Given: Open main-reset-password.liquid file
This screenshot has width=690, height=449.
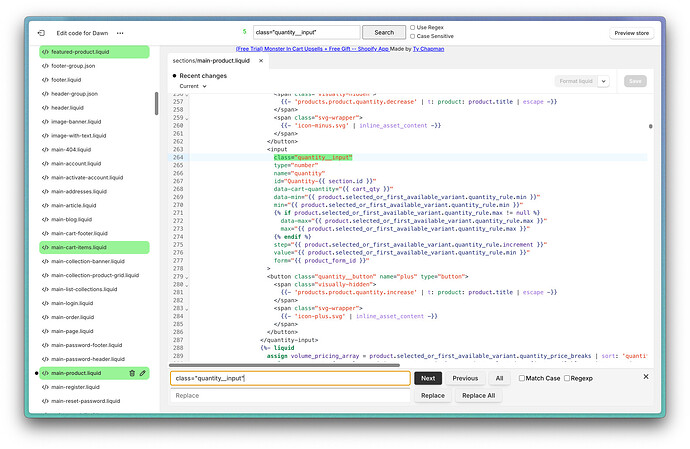Looking at the screenshot, I should coord(85,401).
